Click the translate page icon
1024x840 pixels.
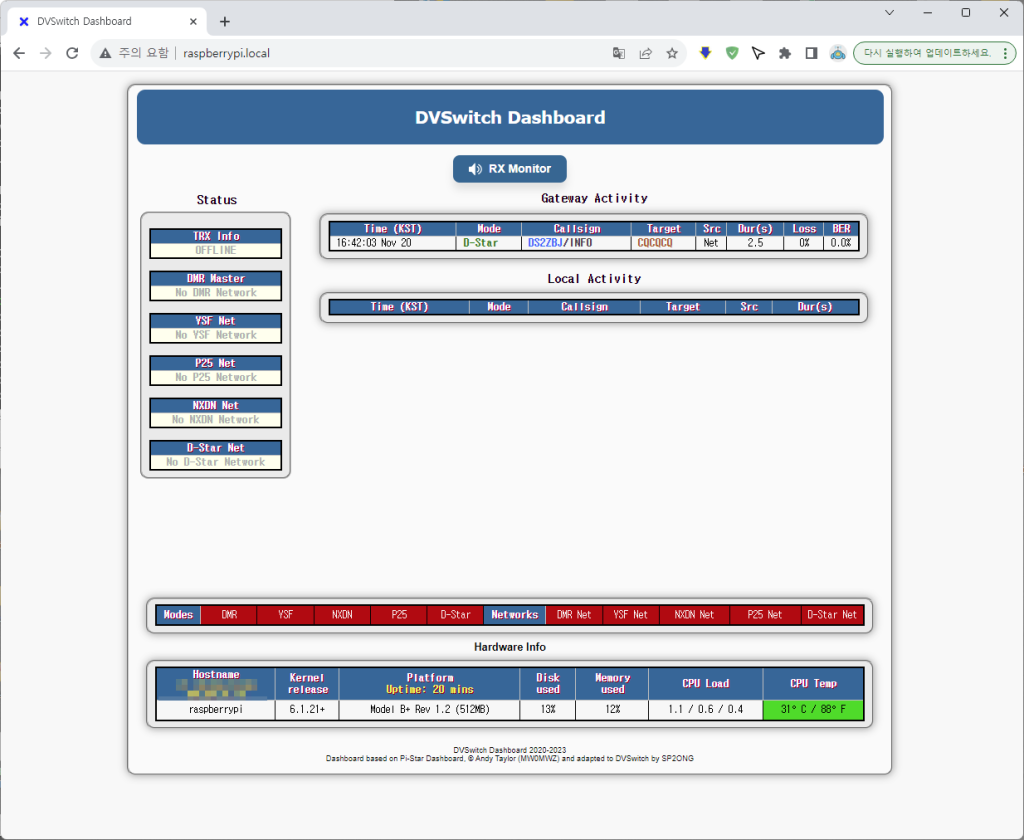point(620,53)
